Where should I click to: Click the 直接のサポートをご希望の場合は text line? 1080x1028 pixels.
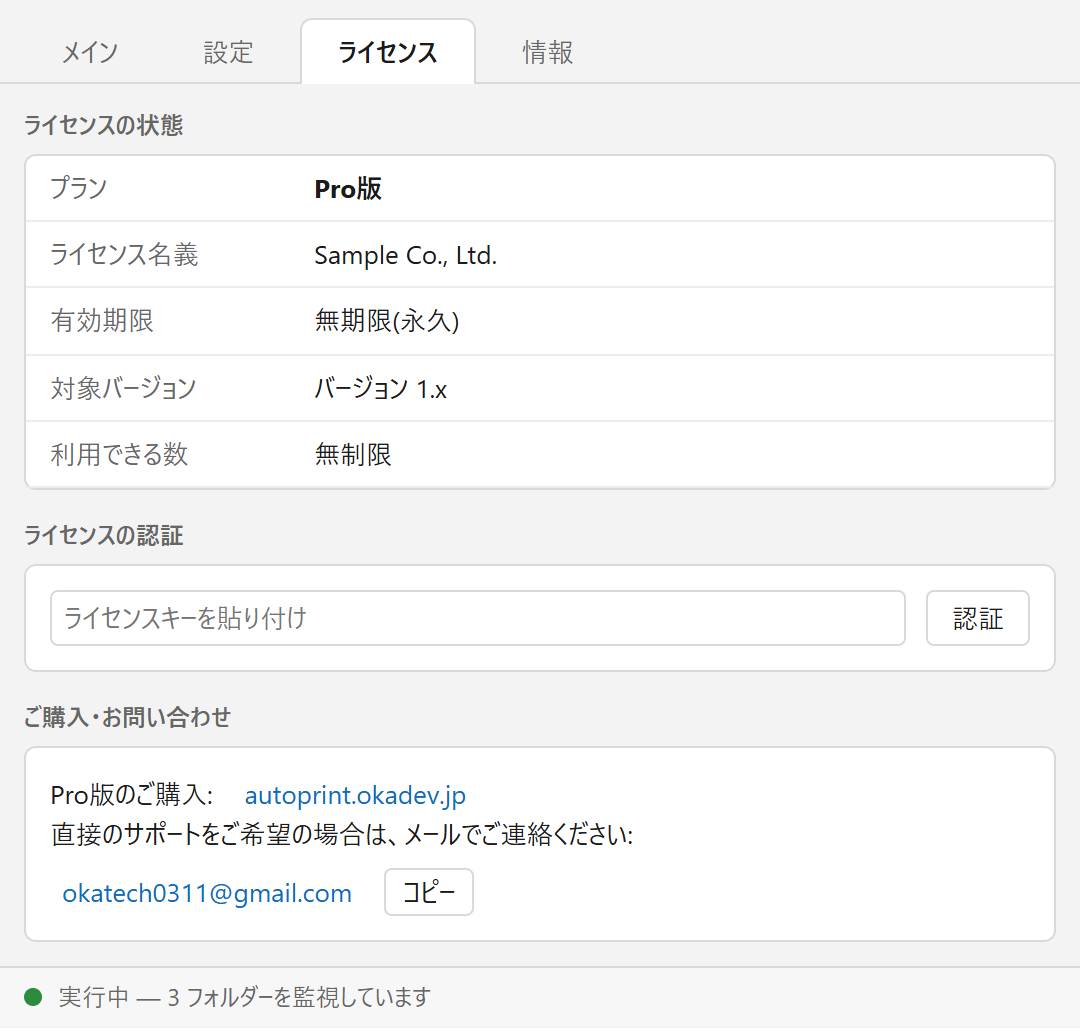point(342,835)
